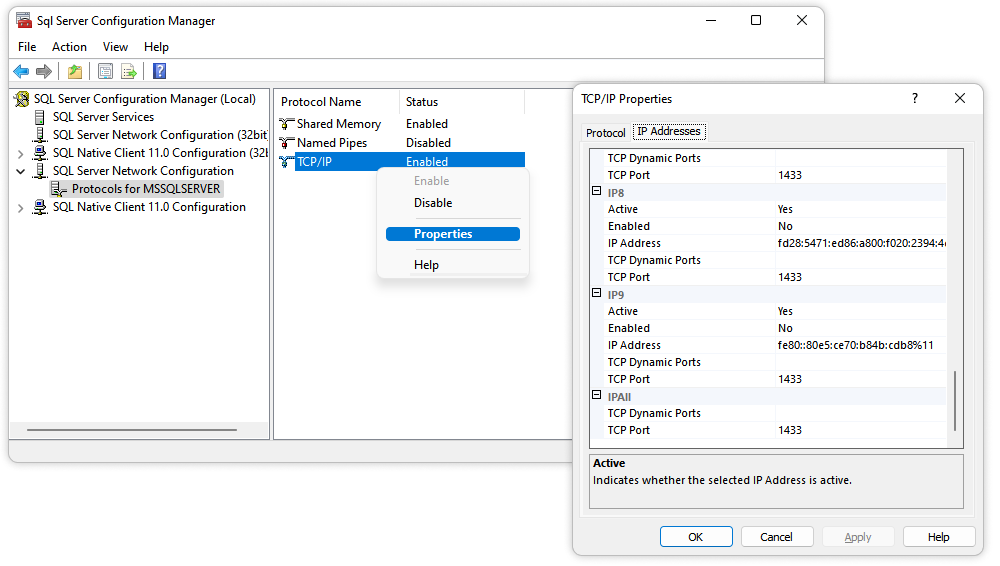Click the property grid vertical scrollbar
The image size is (1000, 566).
coord(955,401)
